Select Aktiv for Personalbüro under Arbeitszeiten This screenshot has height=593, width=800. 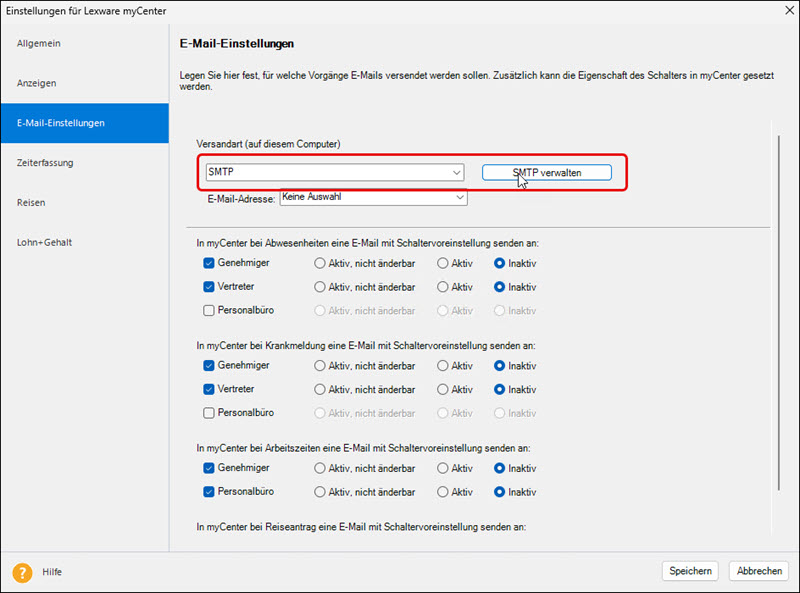pos(442,492)
